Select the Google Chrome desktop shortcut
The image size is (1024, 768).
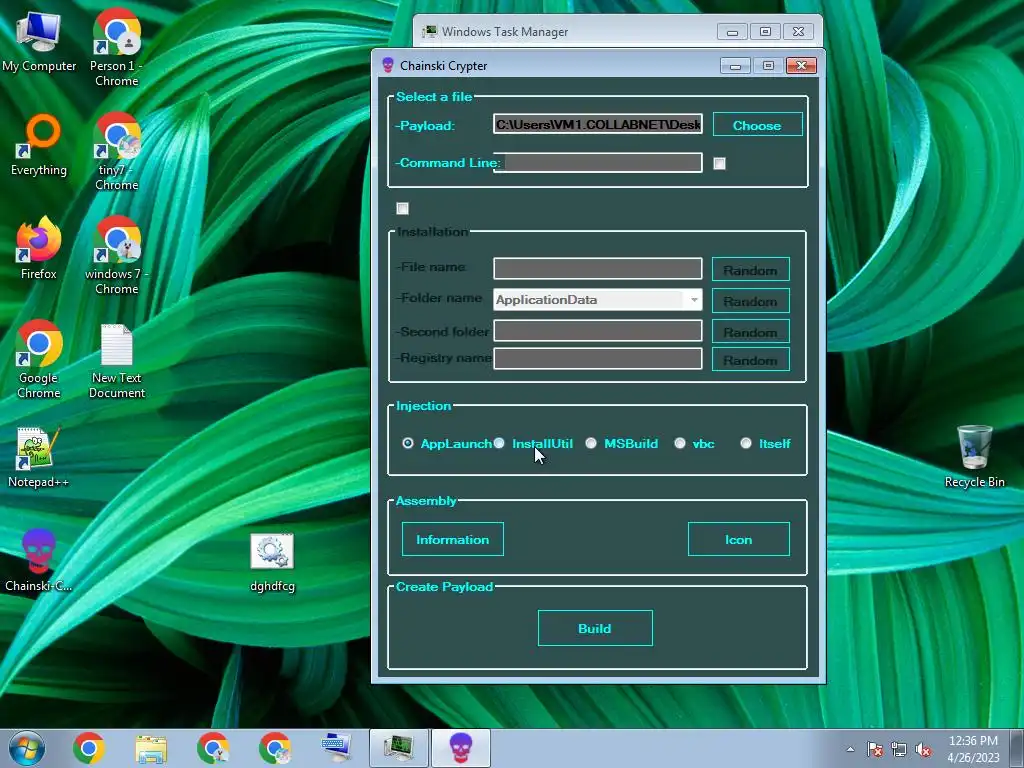(x=39, y=359)
